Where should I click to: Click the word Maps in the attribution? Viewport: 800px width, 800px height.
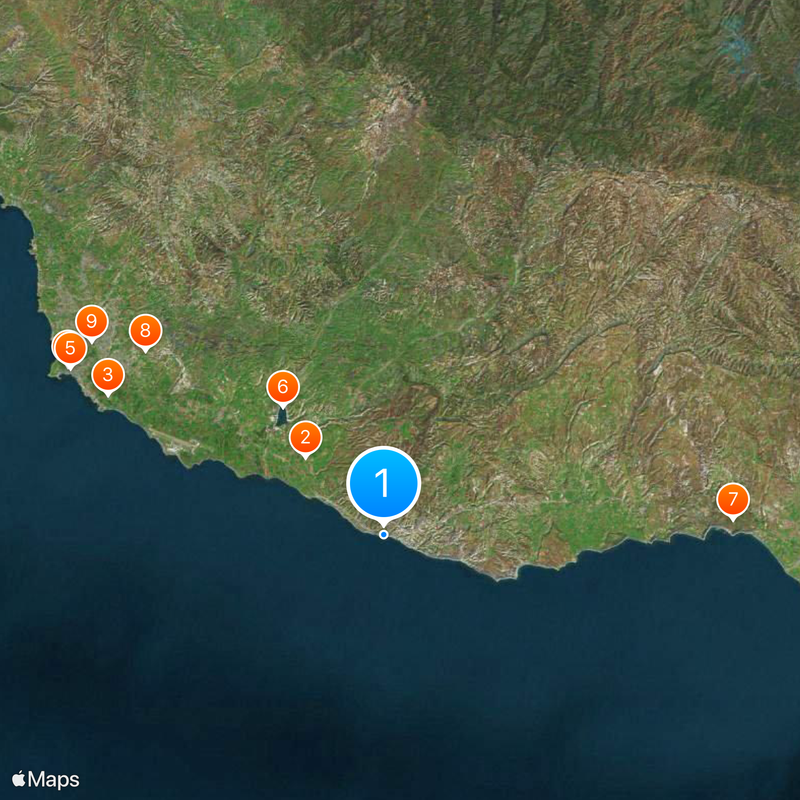tap(54, 780)
